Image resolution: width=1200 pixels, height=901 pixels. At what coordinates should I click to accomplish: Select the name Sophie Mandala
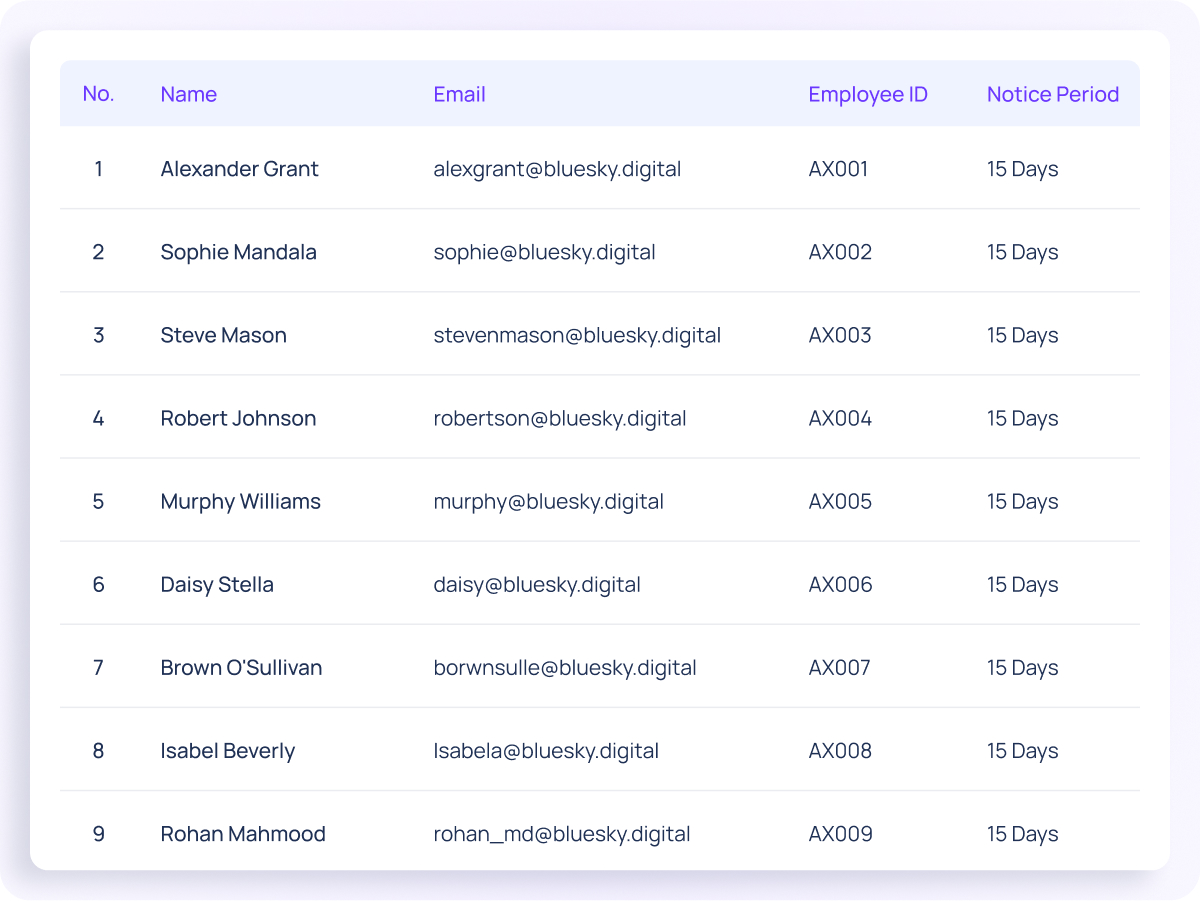click(x=238, y=252)
